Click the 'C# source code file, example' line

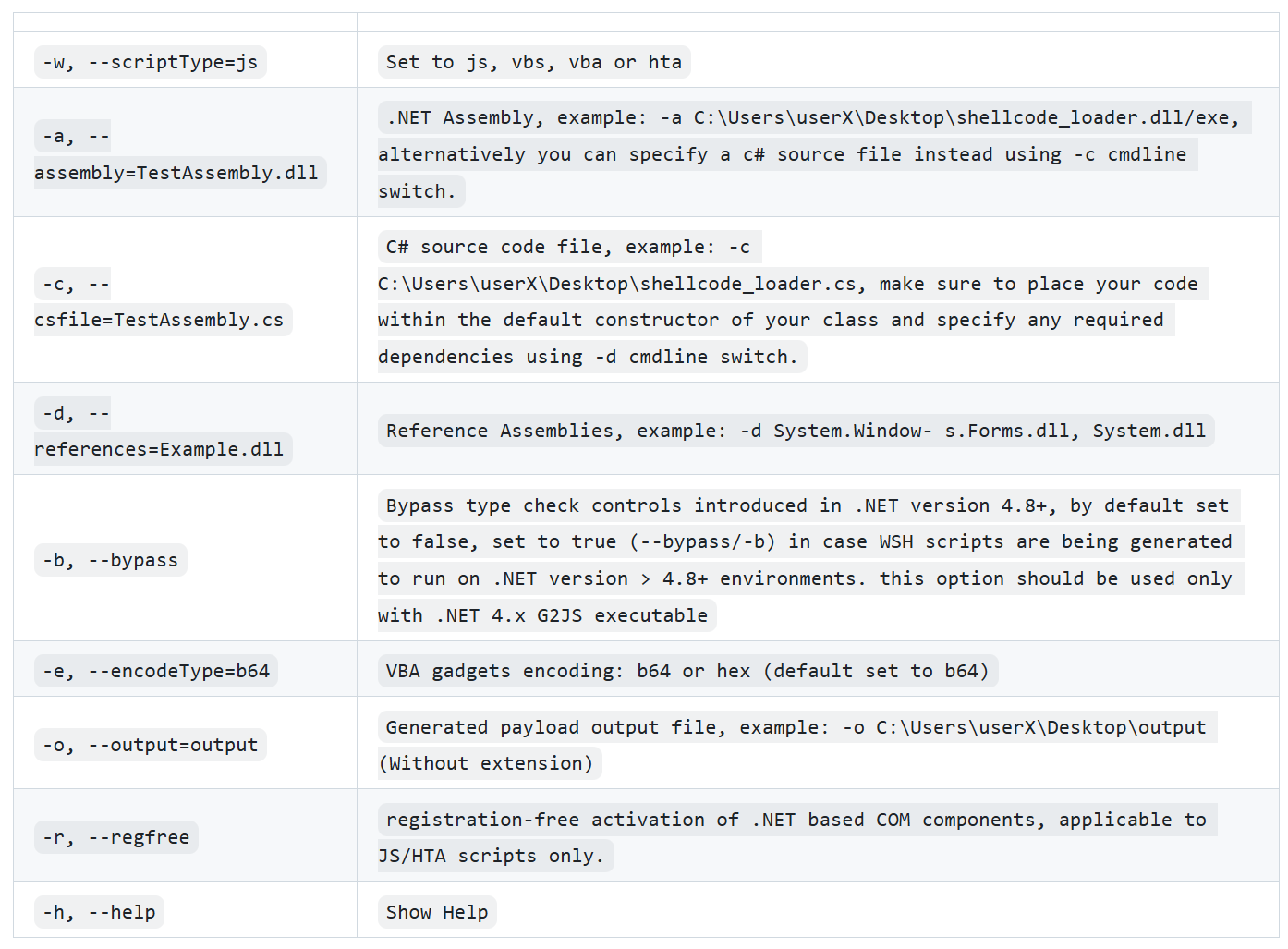click(568, 248)
